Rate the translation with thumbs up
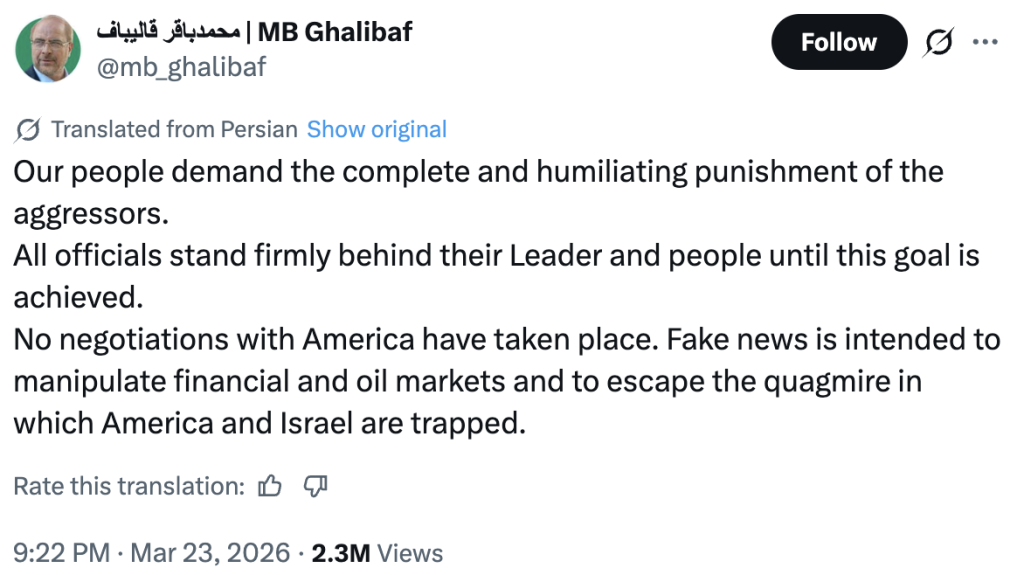1024x575 pixels. [x=270, y=487]
